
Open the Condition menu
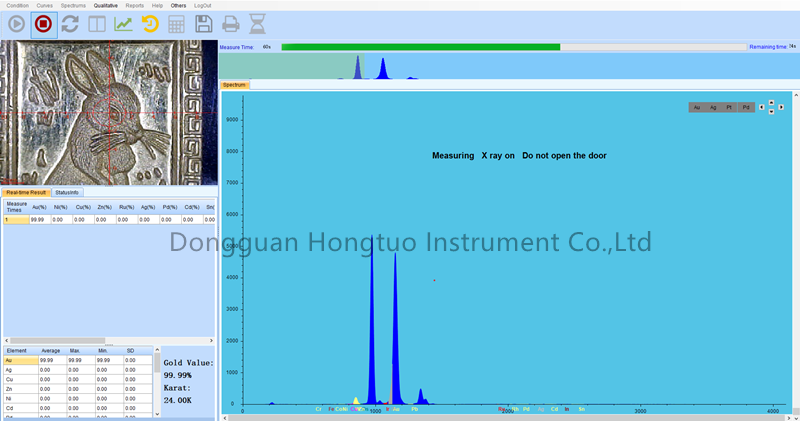pyautogui.click(x=17, y=6)
